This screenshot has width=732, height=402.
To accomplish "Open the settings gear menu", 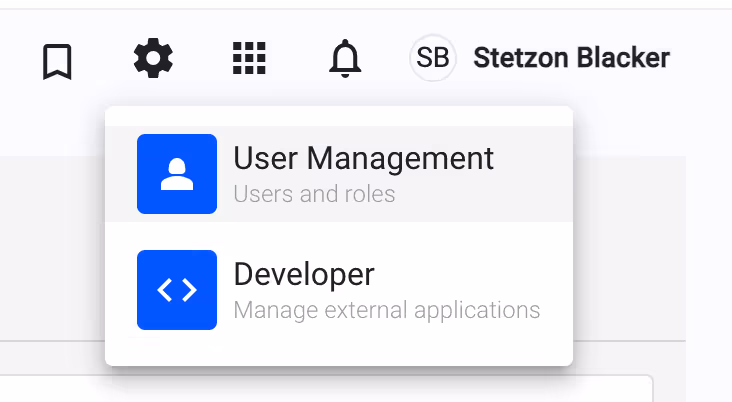I will [153, 60].
